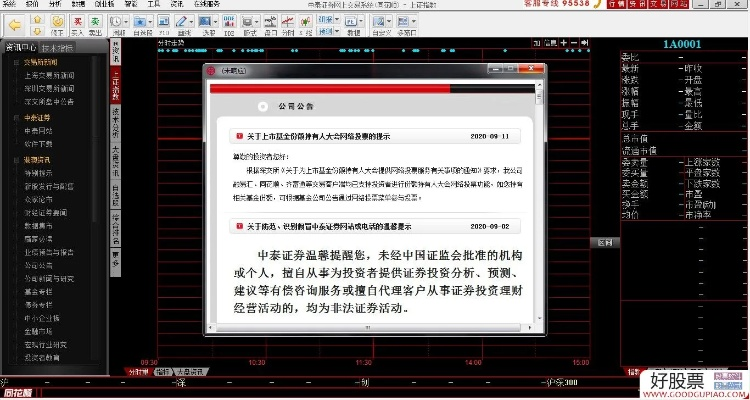Screen dimensions: 750x400
Task: Open dropdown arrow next to 选股 icon
Action: coord(216,22)
